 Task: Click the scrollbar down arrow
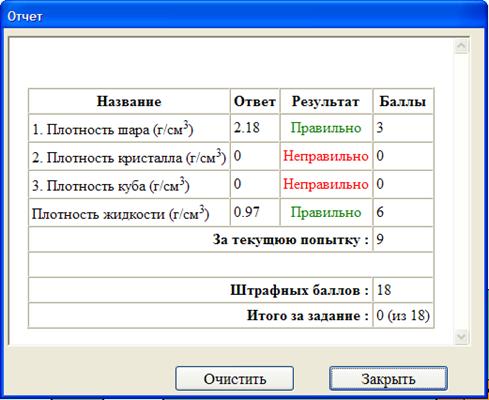(x=462, y=337)
